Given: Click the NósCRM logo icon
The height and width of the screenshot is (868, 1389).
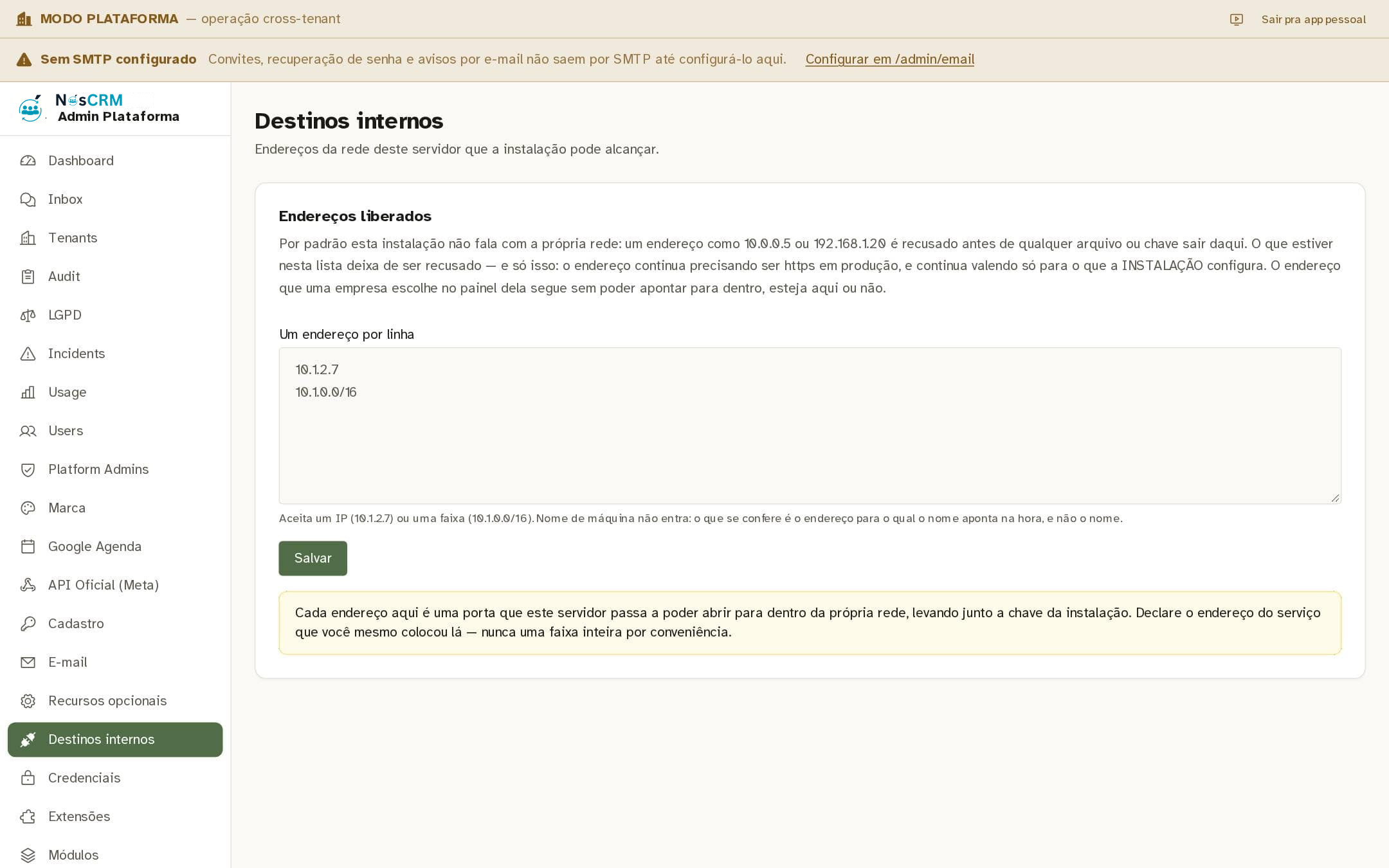Looking at the screenshot, I should (x=31, y=108).
